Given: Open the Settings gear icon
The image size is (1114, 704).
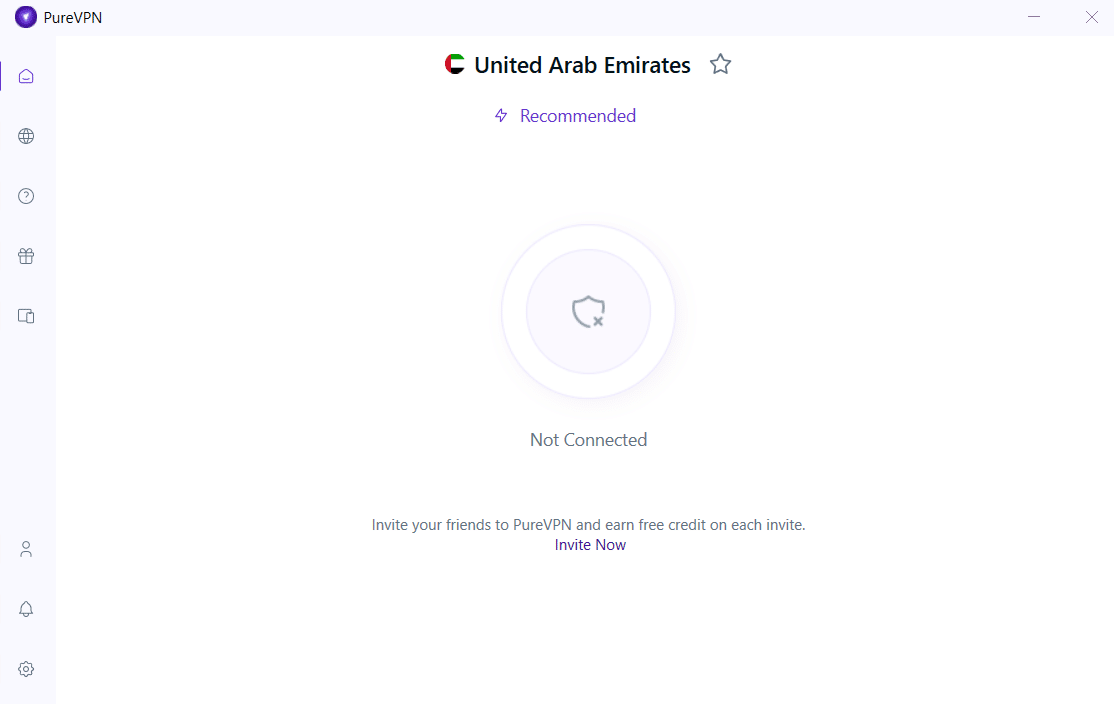Looking at the screenshot, I should (26, 669).
